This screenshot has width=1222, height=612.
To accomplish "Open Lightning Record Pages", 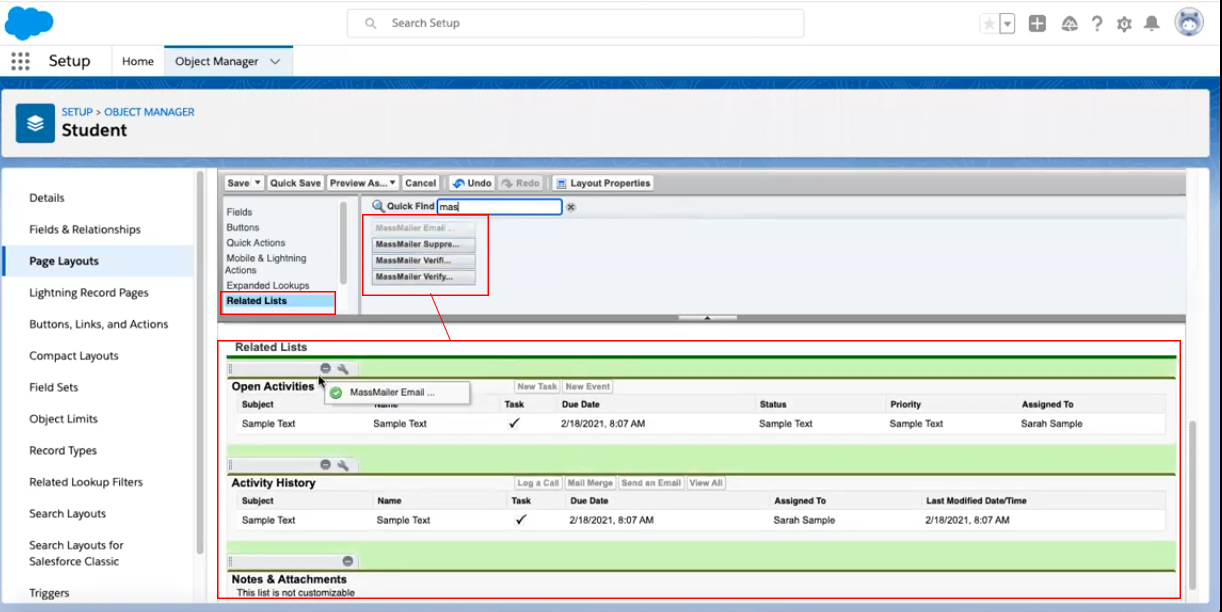I will 89,293.
